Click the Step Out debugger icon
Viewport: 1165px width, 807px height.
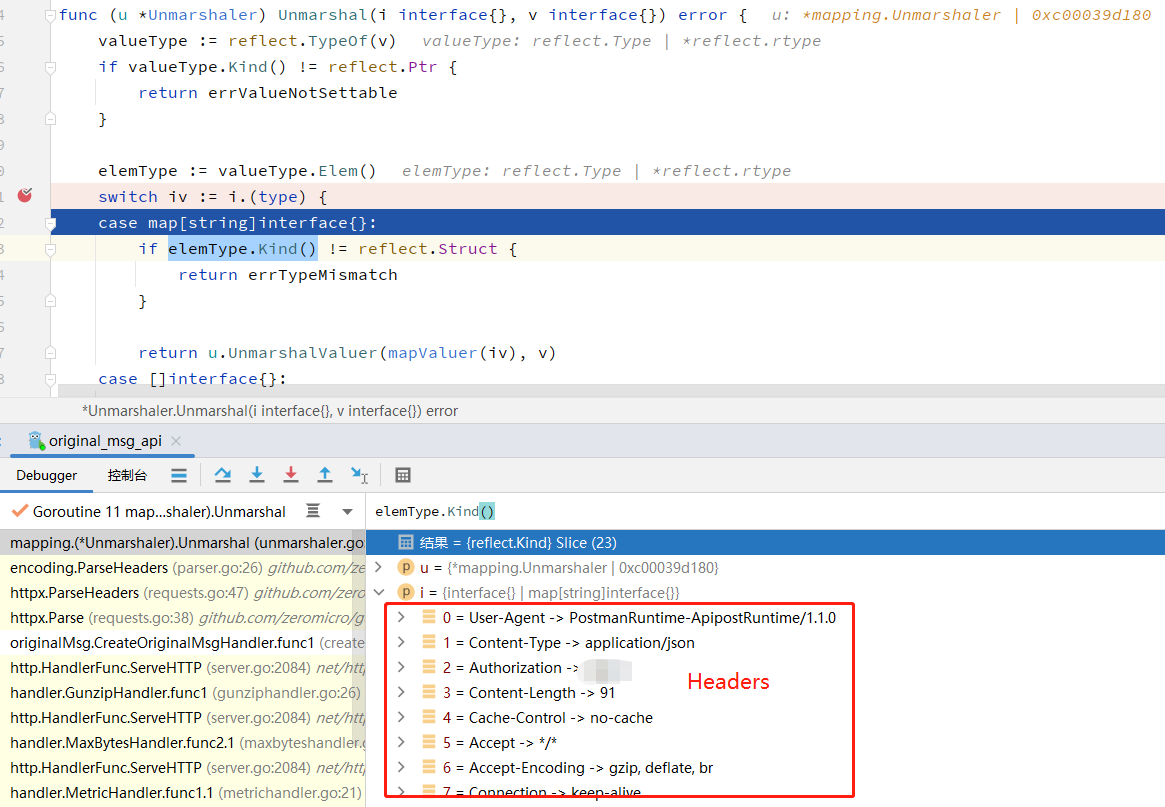pyautogui.click(x=323, y=474)
